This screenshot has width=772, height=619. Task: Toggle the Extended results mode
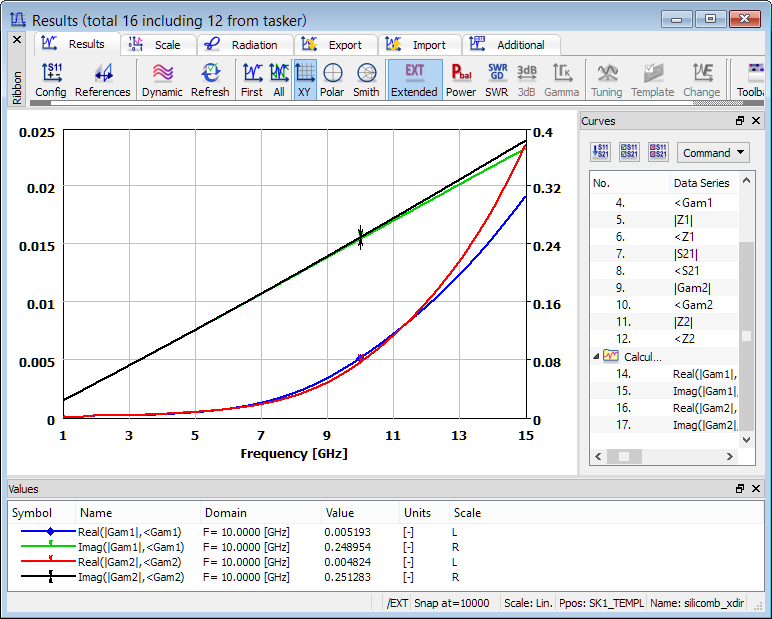click(414, 79)
